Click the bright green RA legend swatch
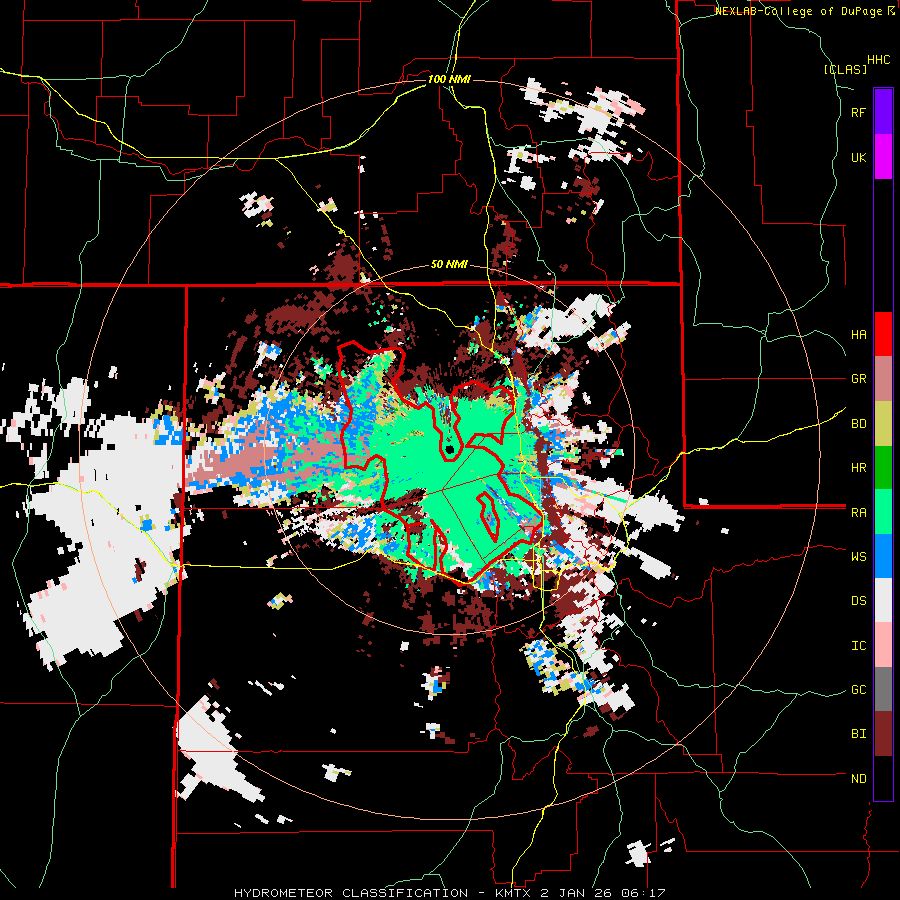 coord(883,512)
